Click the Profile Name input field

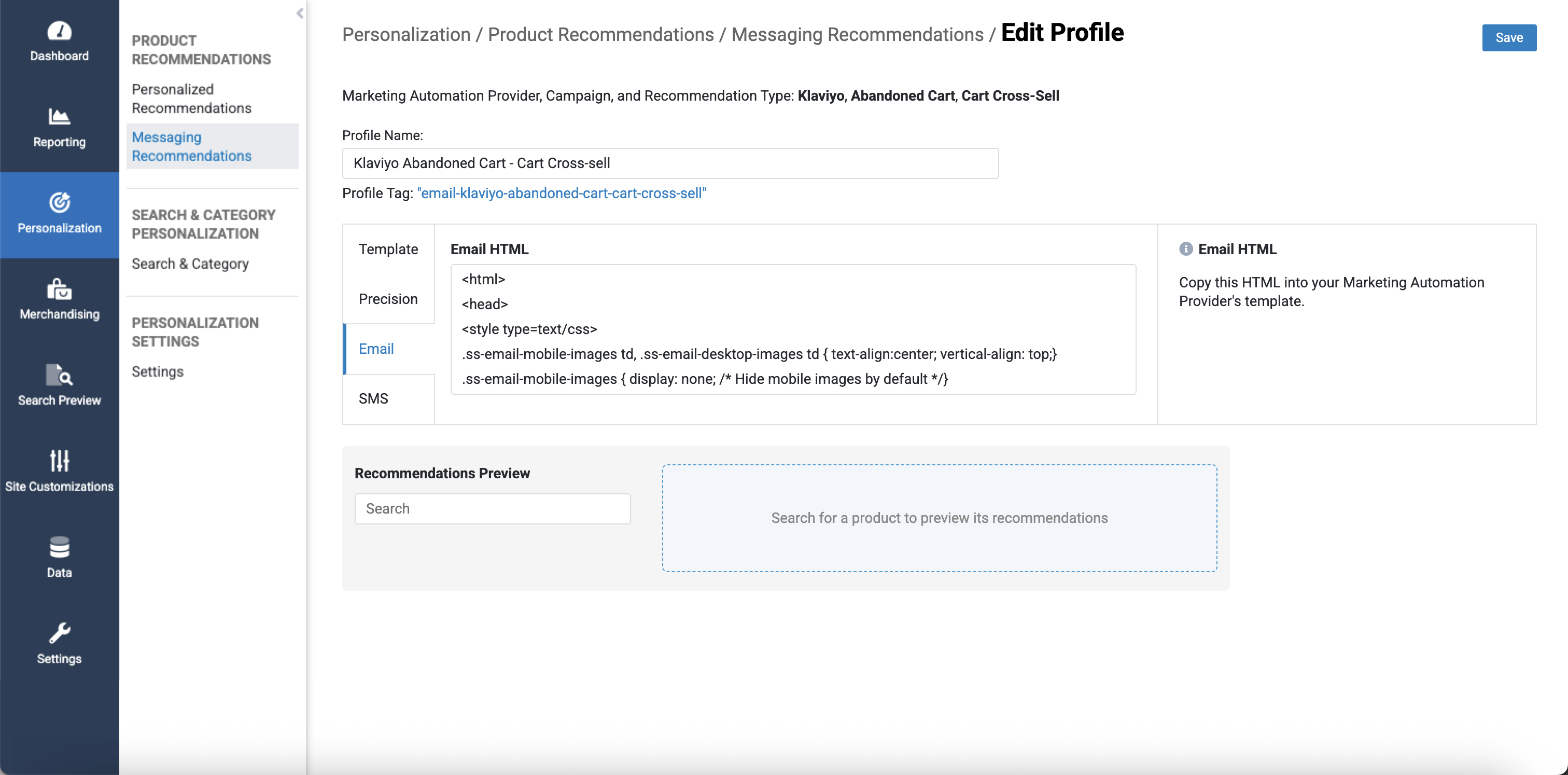click(669, 163)
